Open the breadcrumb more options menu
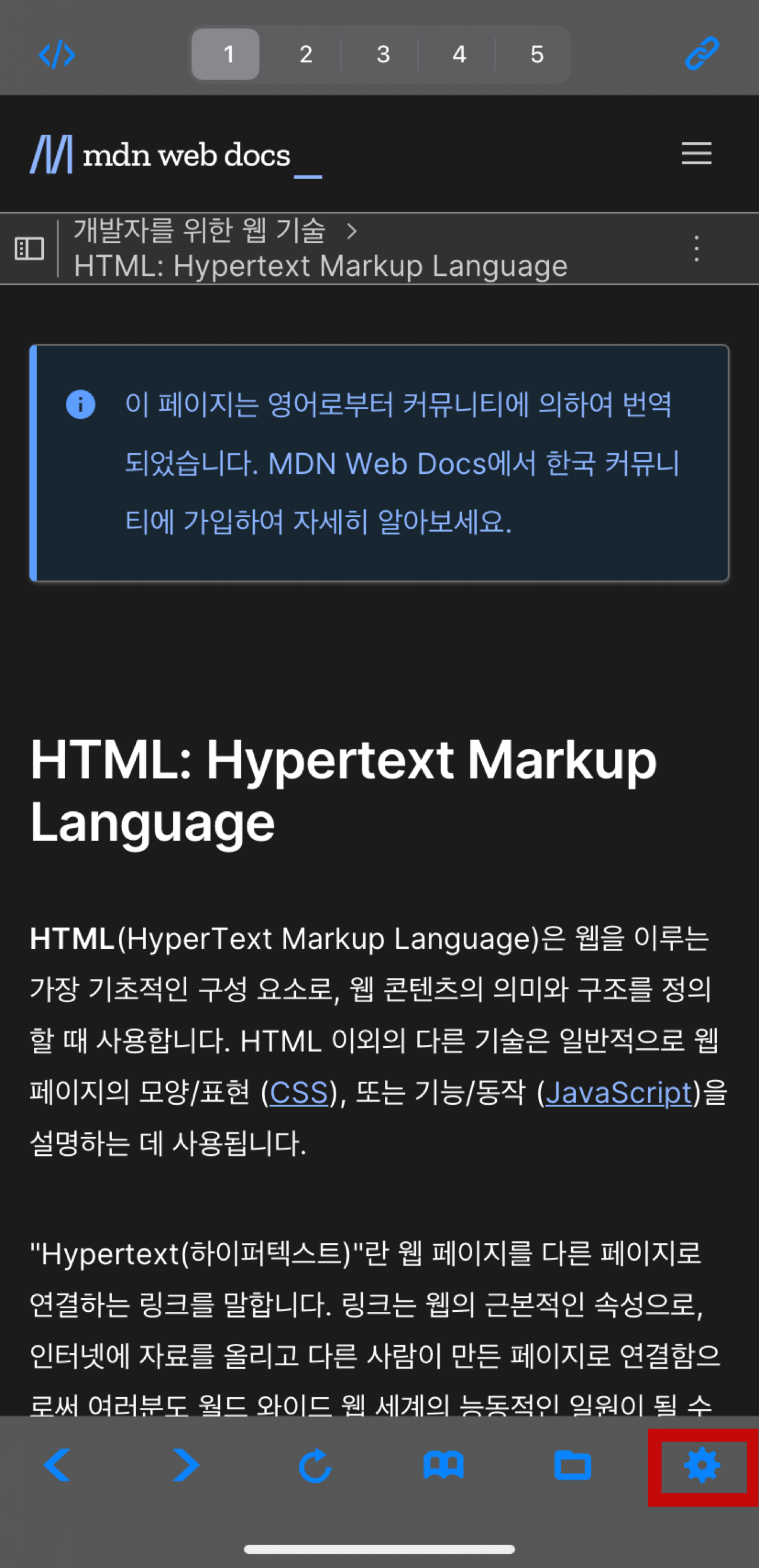 coord(697,248)
